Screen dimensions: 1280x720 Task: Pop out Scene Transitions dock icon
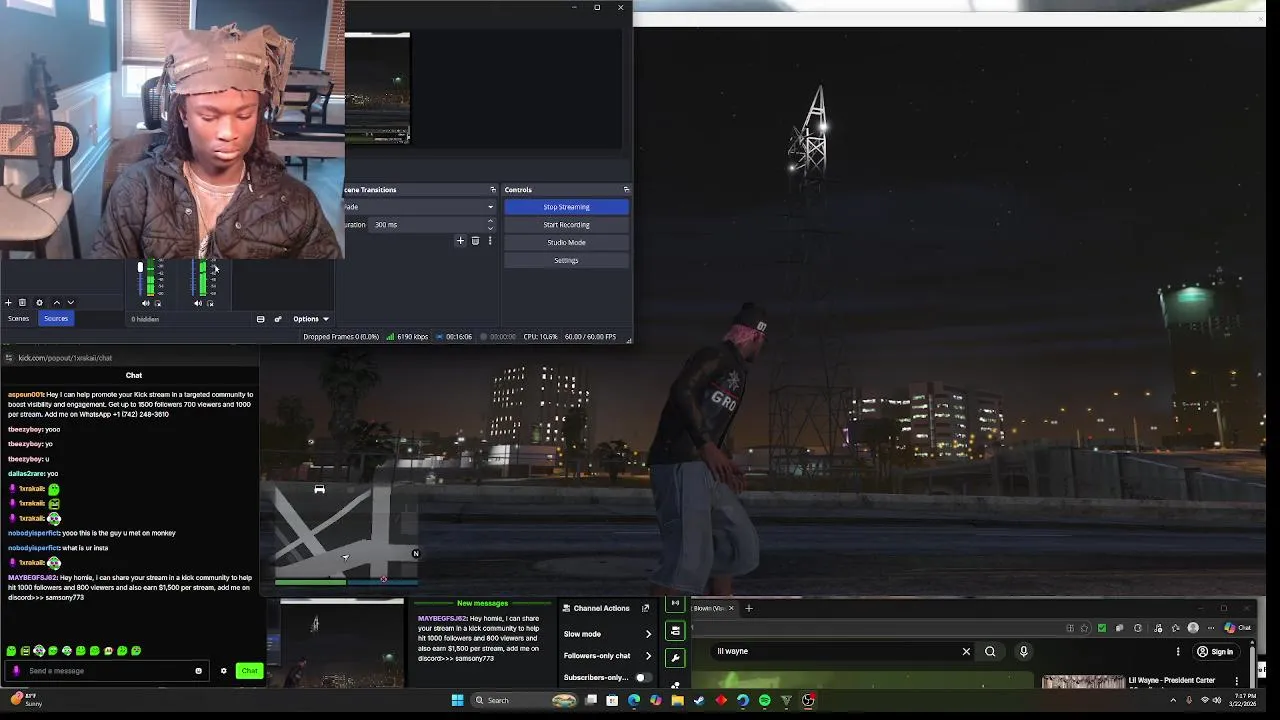[492, 189]
